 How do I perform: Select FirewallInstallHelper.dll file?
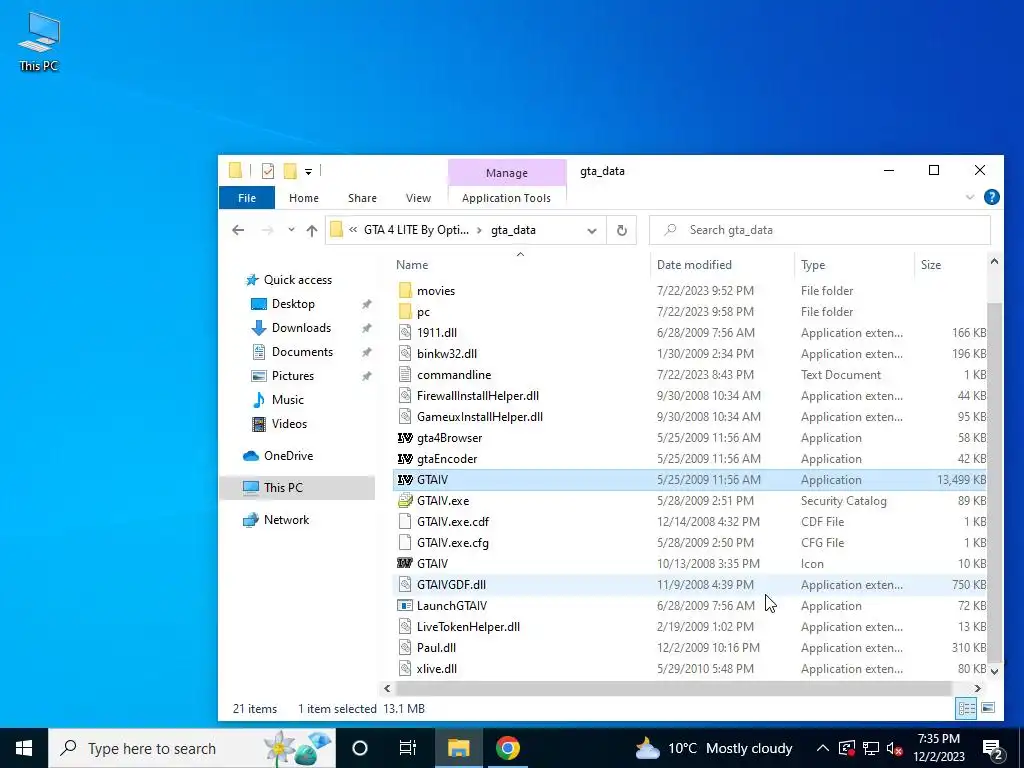477,396
